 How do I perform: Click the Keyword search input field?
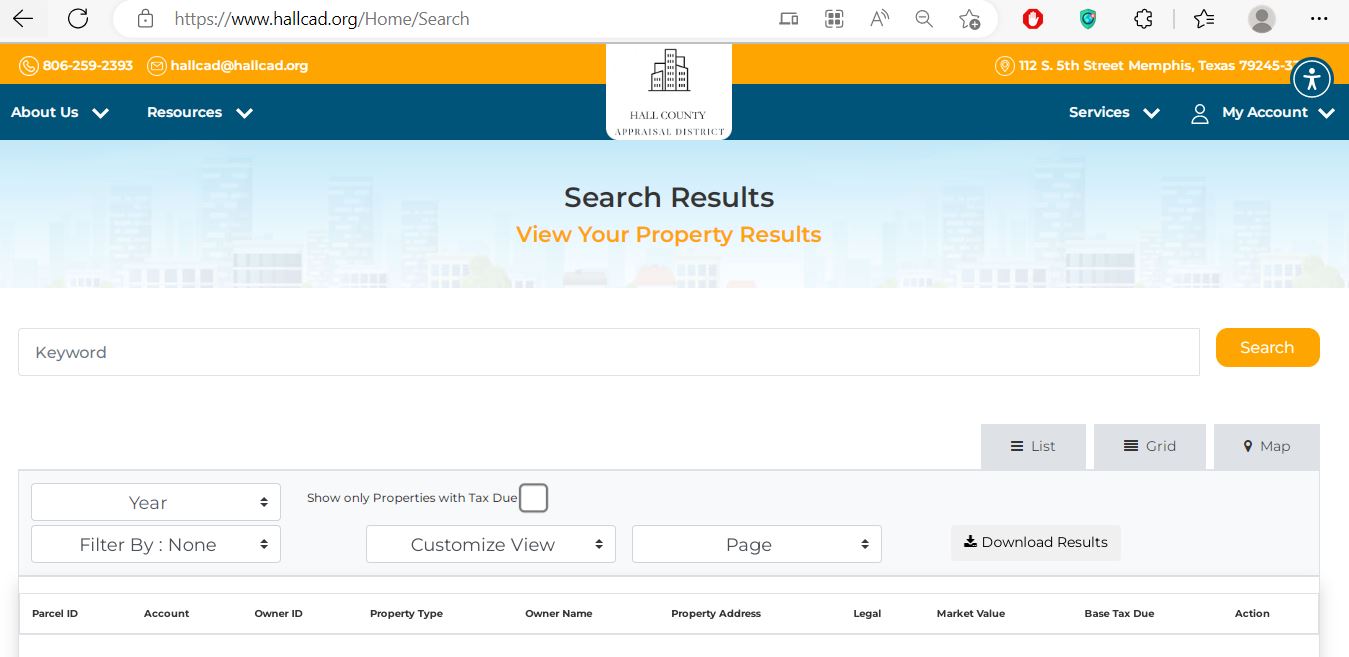click(x=608, y=352)
